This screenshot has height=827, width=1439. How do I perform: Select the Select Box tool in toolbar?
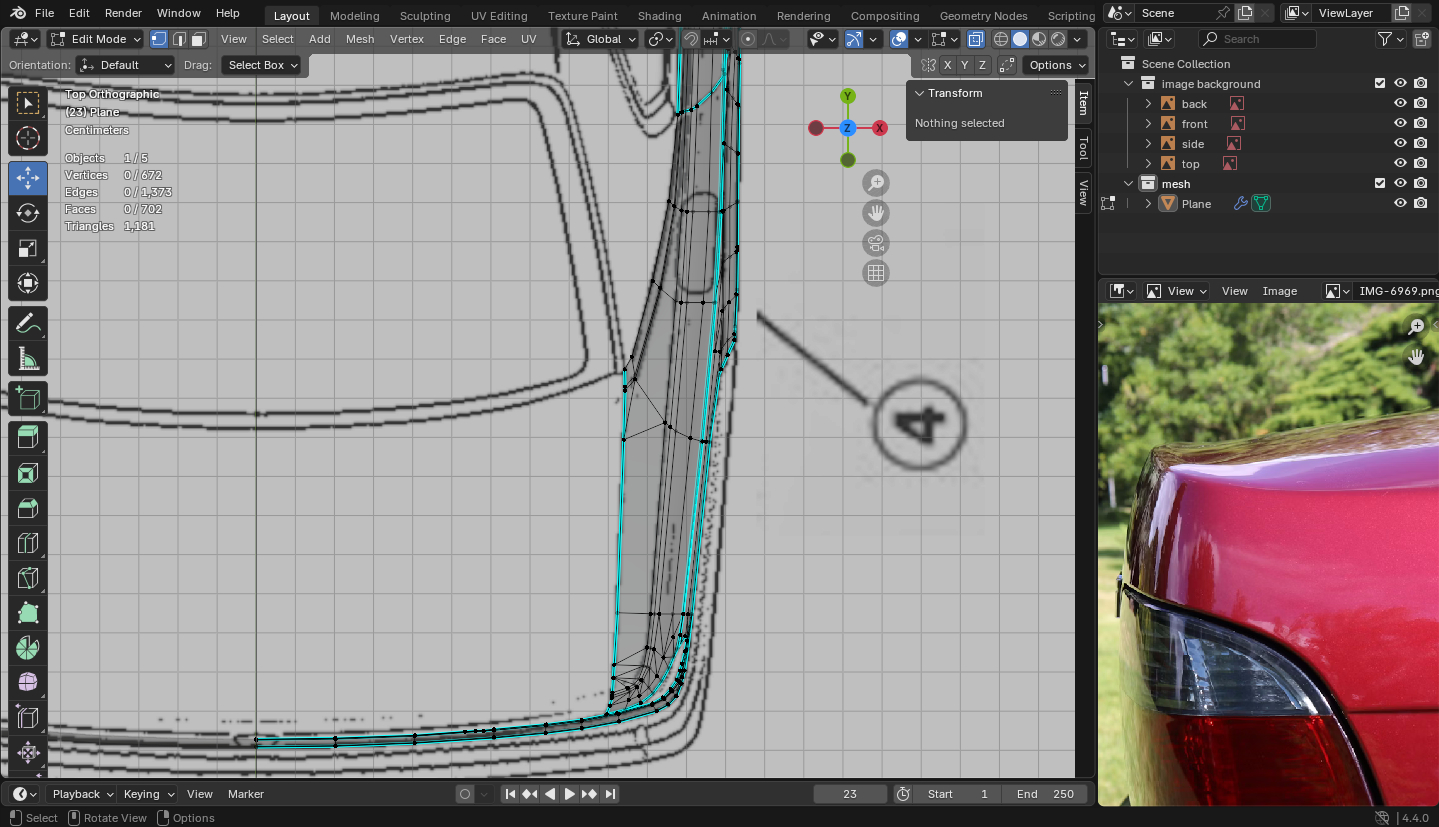point(28,103)
